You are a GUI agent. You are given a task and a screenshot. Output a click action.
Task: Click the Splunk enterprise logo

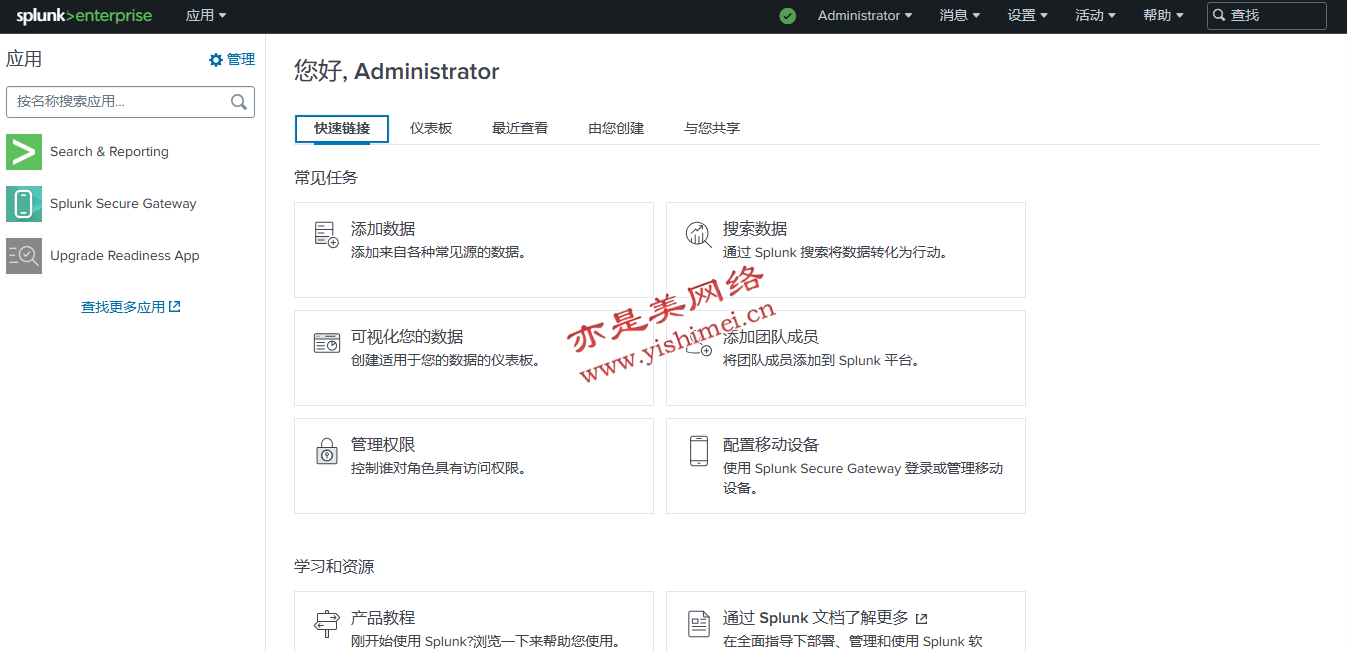click(x=84, y=16)
